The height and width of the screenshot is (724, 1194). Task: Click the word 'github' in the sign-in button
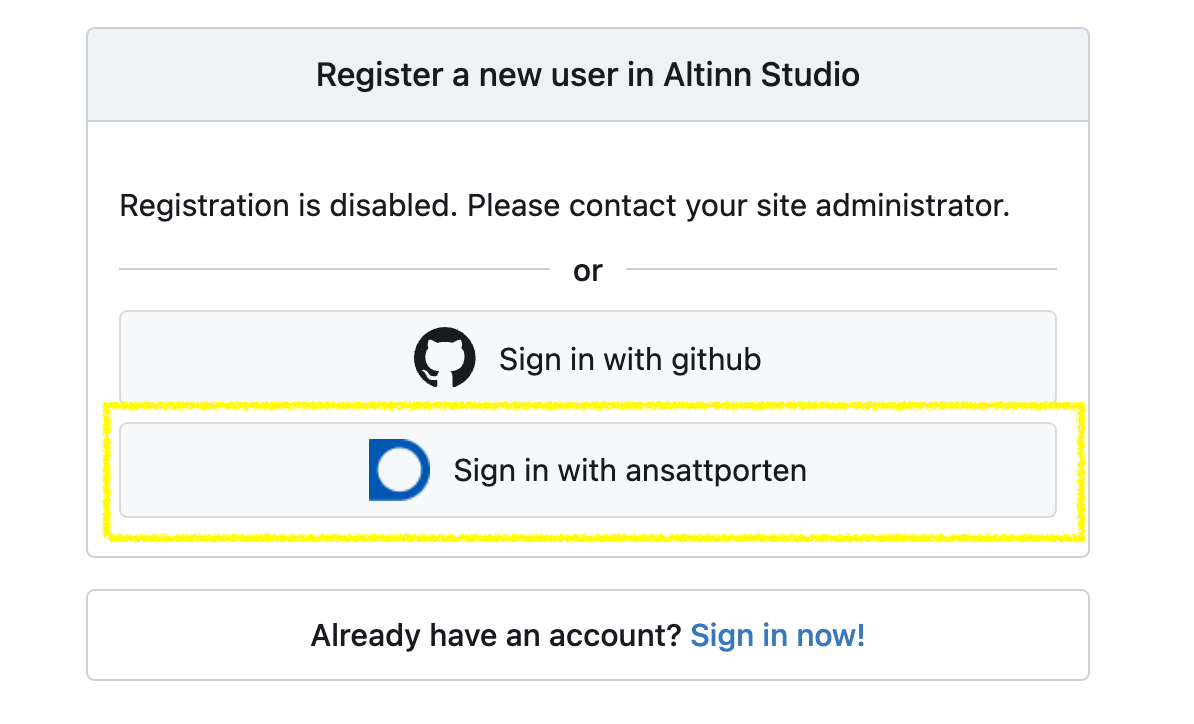point(716,359)
